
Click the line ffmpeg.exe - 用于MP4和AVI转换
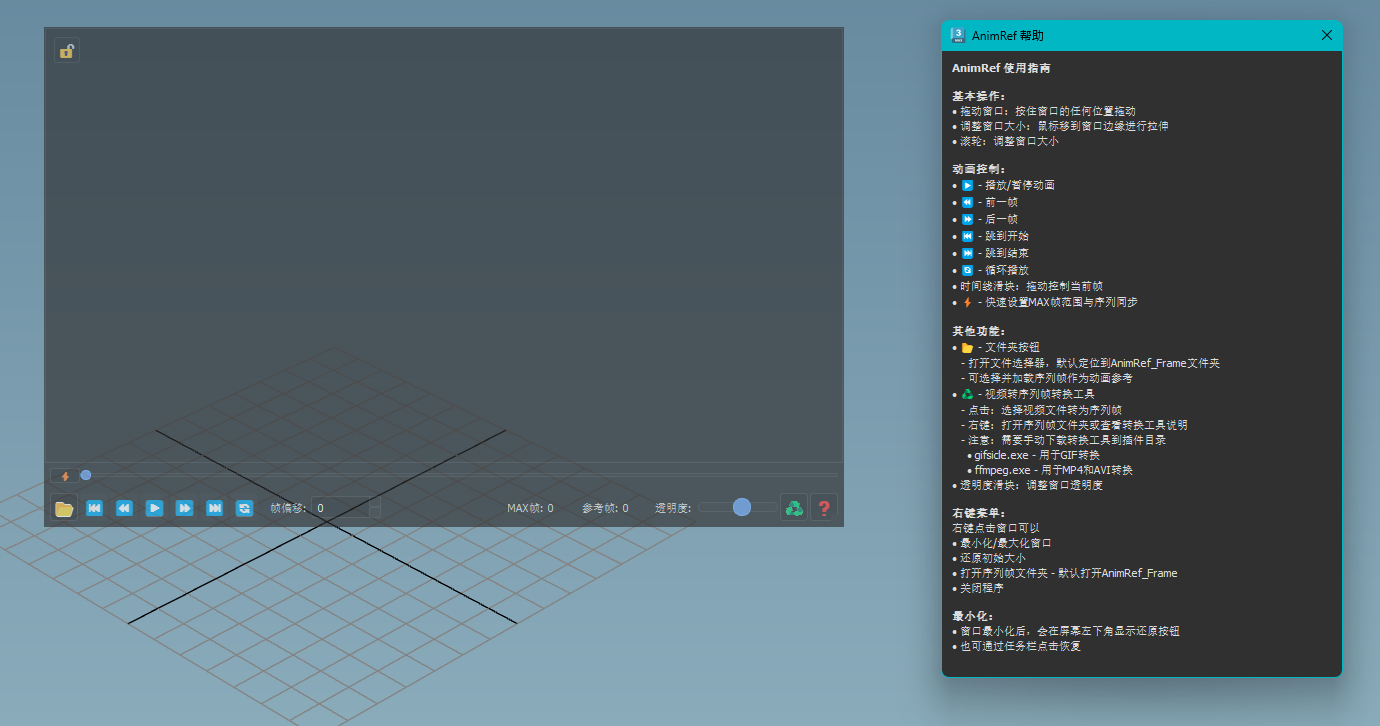pos(1050,470)
